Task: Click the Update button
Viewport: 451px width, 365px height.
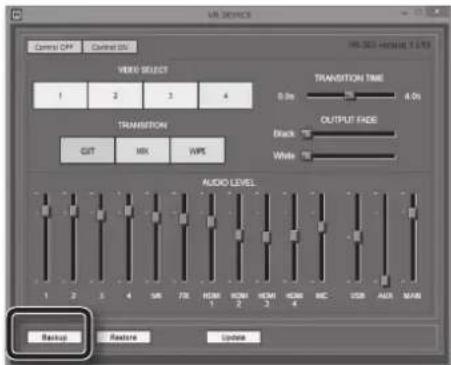Action: click(234, 337)
